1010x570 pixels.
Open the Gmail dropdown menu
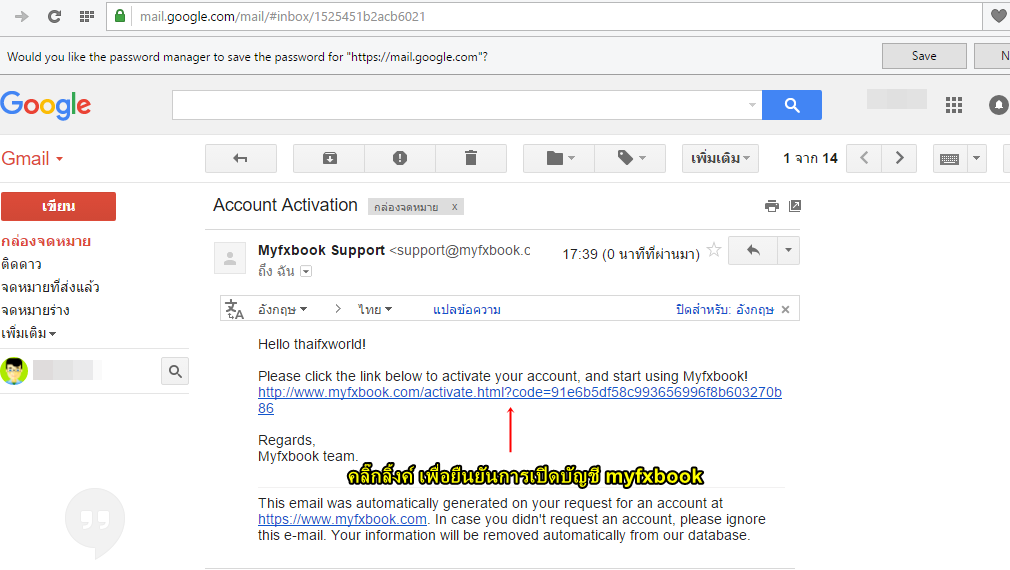point(32,158)
